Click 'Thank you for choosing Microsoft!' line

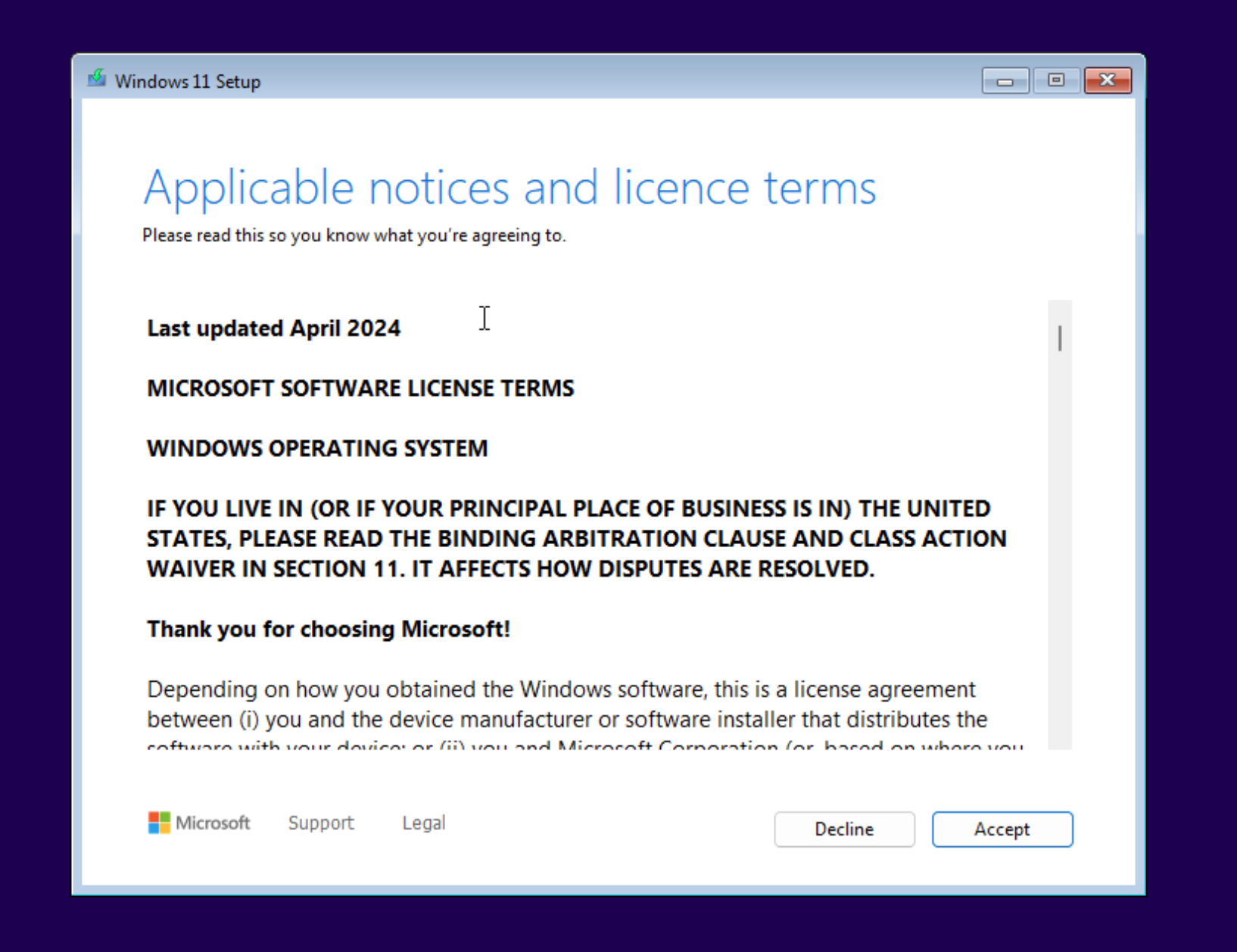coord(329,629)
